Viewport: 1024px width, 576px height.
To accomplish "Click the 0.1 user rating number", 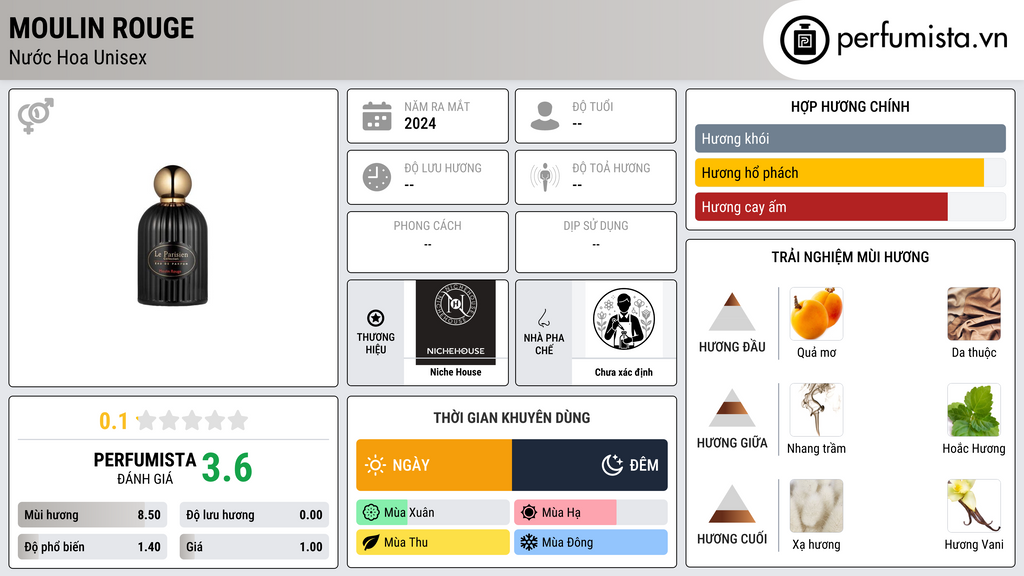I will 114,421.
